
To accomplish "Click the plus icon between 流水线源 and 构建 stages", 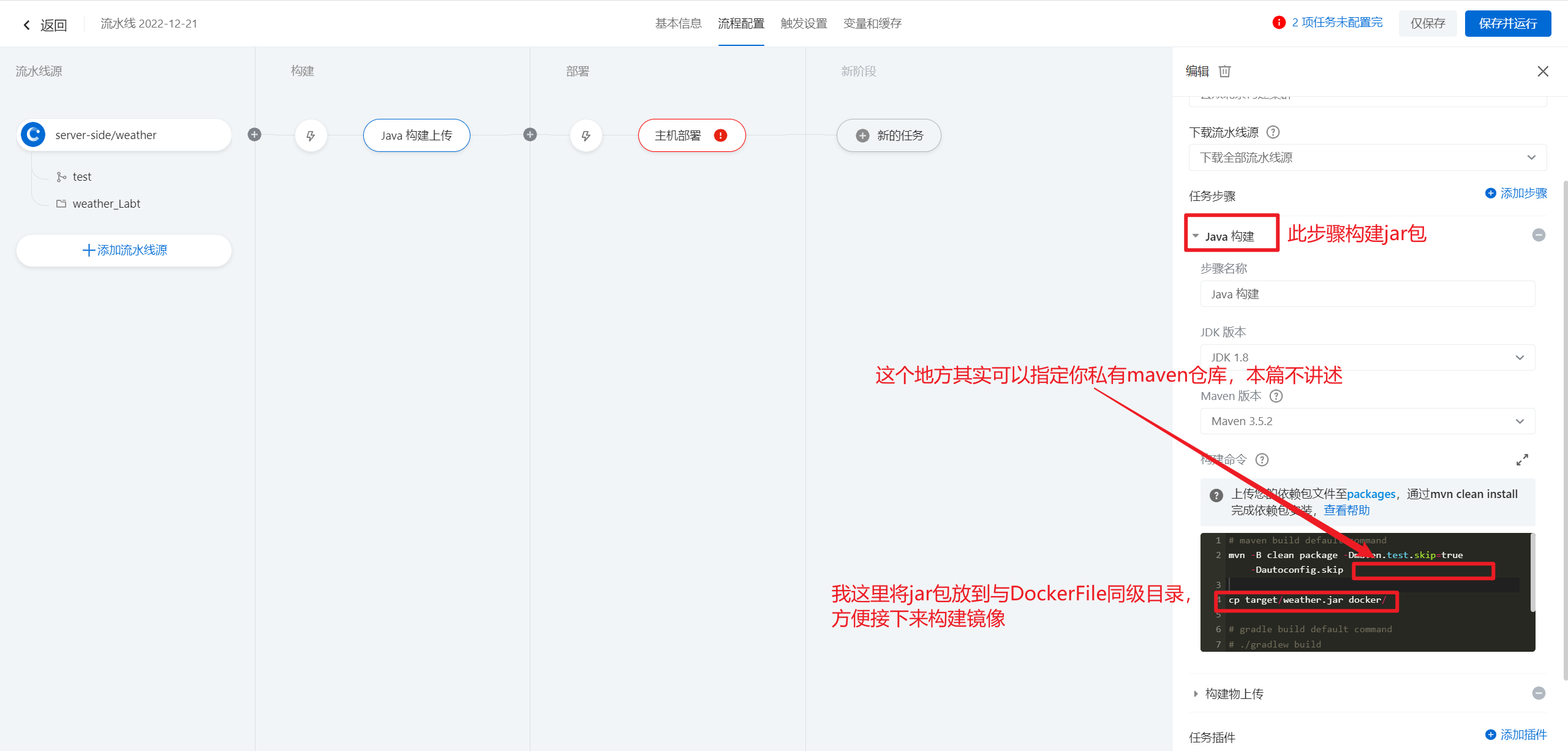I will (255, 135).
